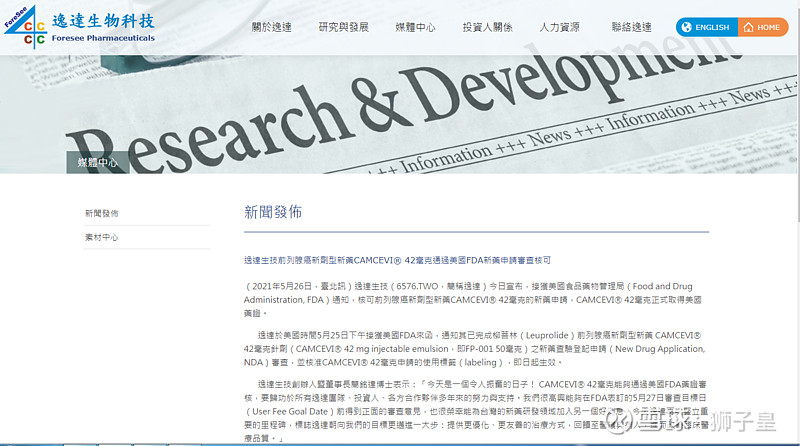Click the paragraph mentioning Leuprolide

coord(474,349)
